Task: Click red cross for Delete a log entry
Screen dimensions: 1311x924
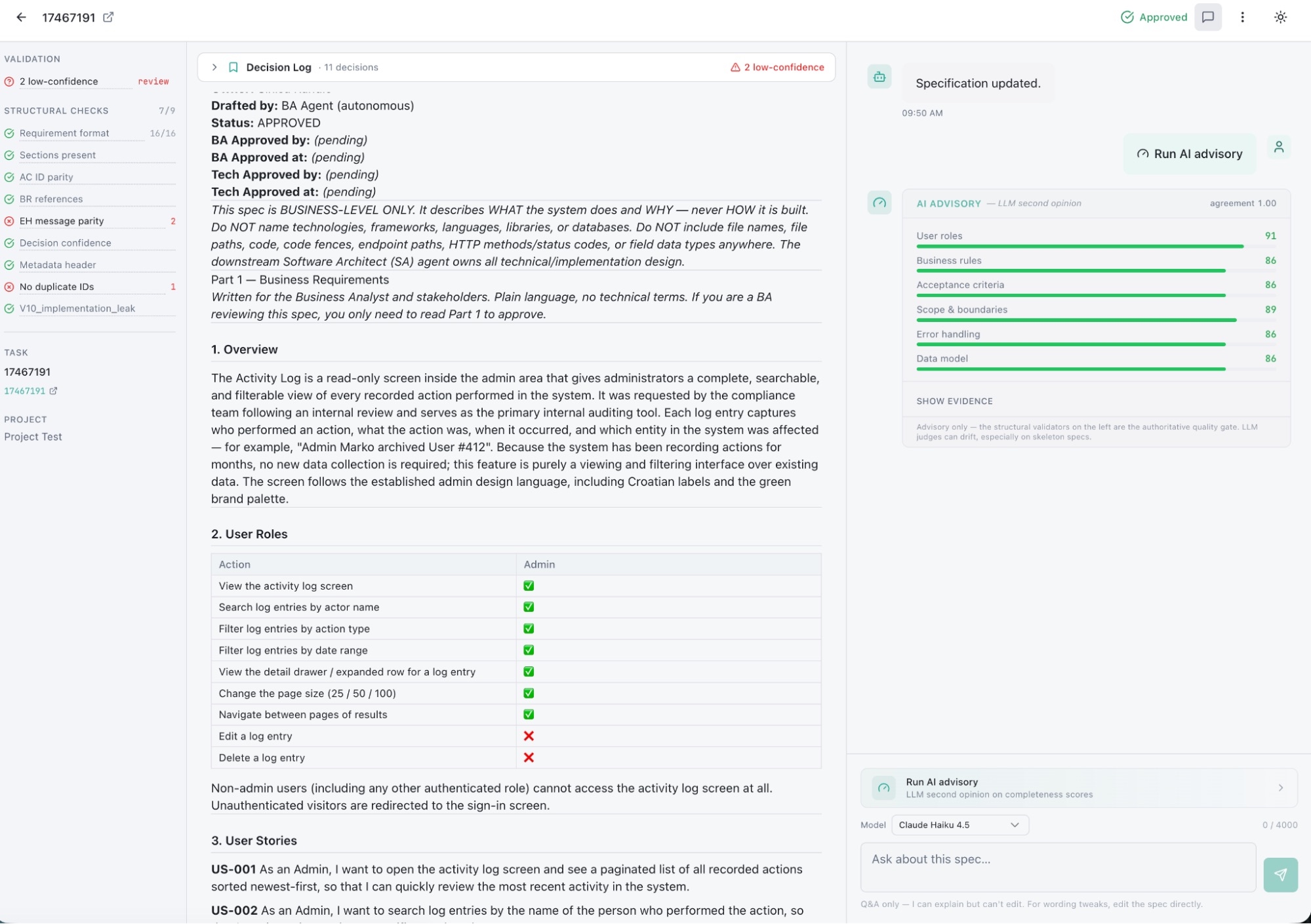Action: point(529,757)
